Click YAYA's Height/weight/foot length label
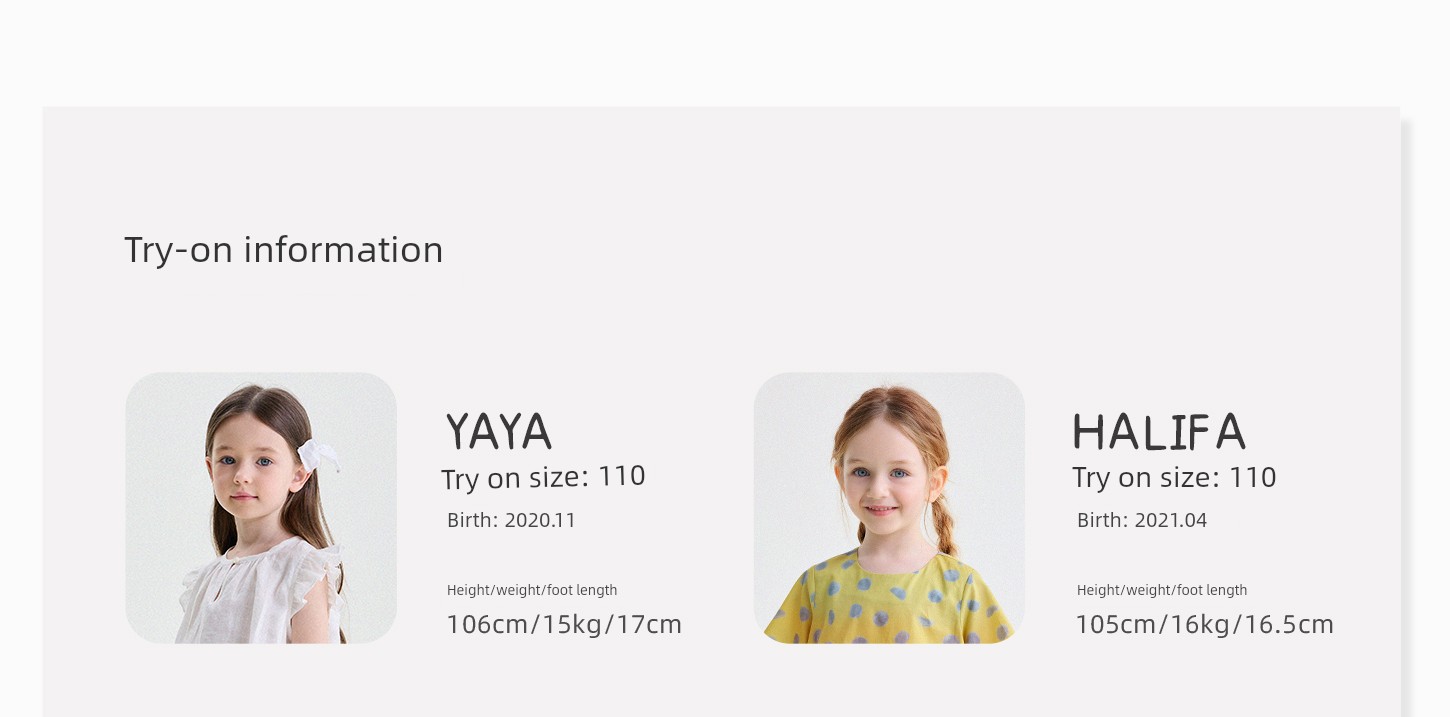 pos(532,590)
